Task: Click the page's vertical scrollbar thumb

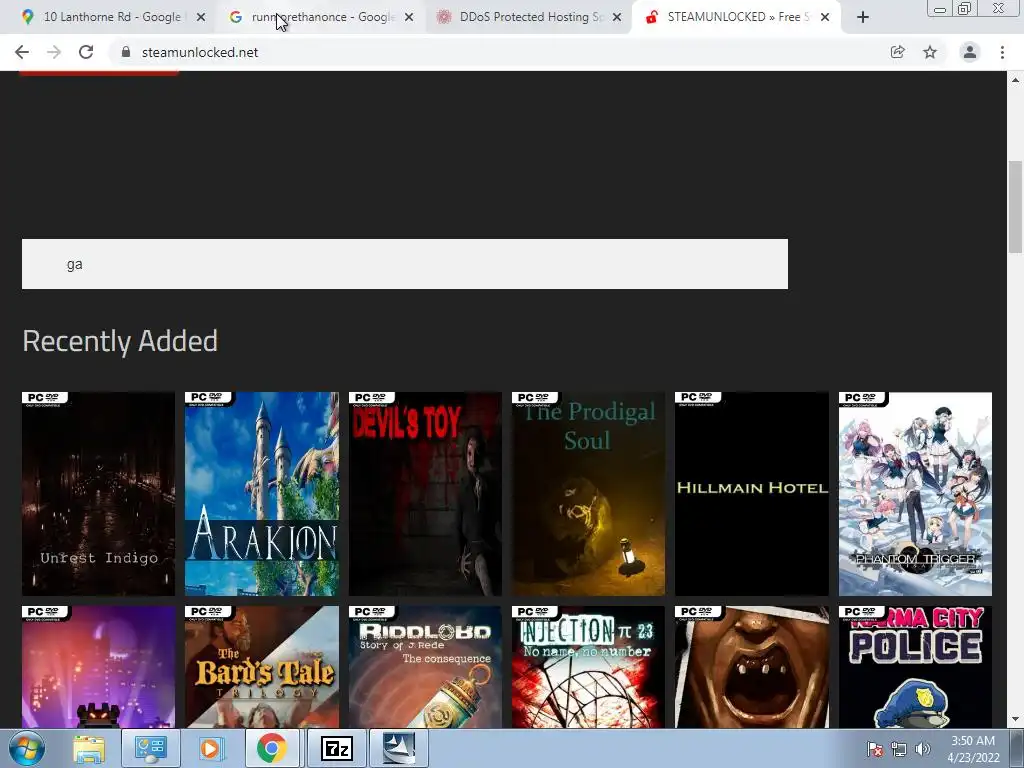Action: [1015, 207]
